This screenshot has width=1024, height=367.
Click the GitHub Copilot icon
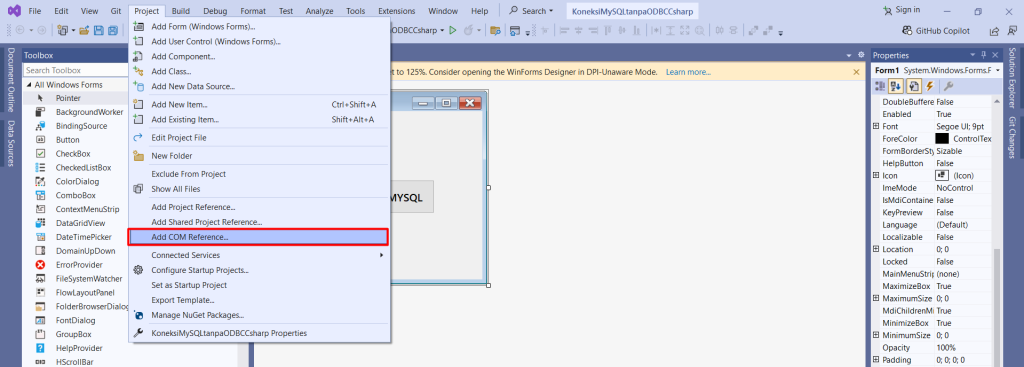907,31
